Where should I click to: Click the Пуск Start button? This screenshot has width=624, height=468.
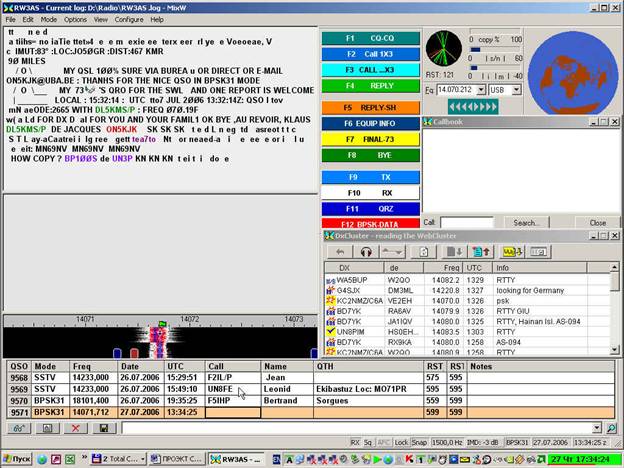point(16,459)
